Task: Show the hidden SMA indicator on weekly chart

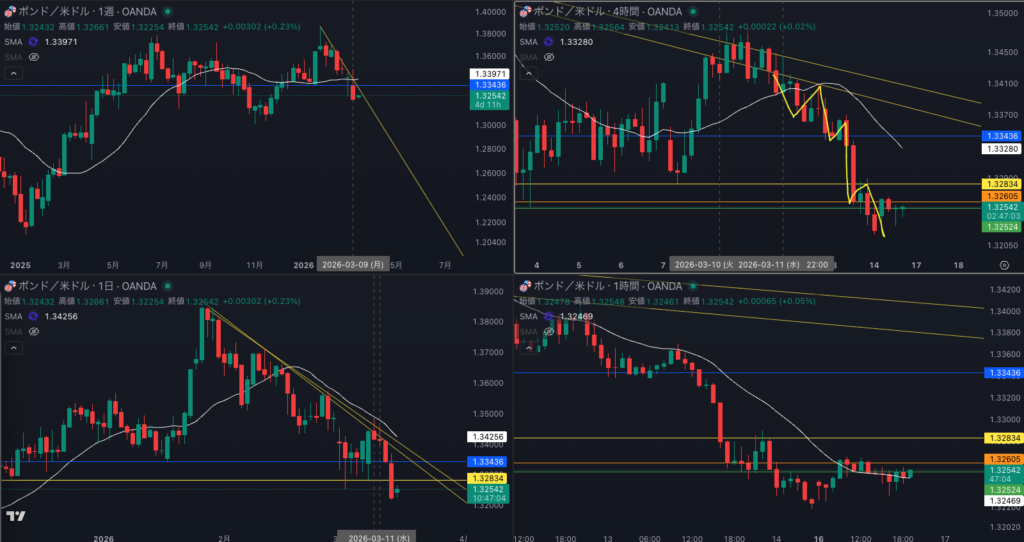Action: pyautogui.click(x=33, y=58)
